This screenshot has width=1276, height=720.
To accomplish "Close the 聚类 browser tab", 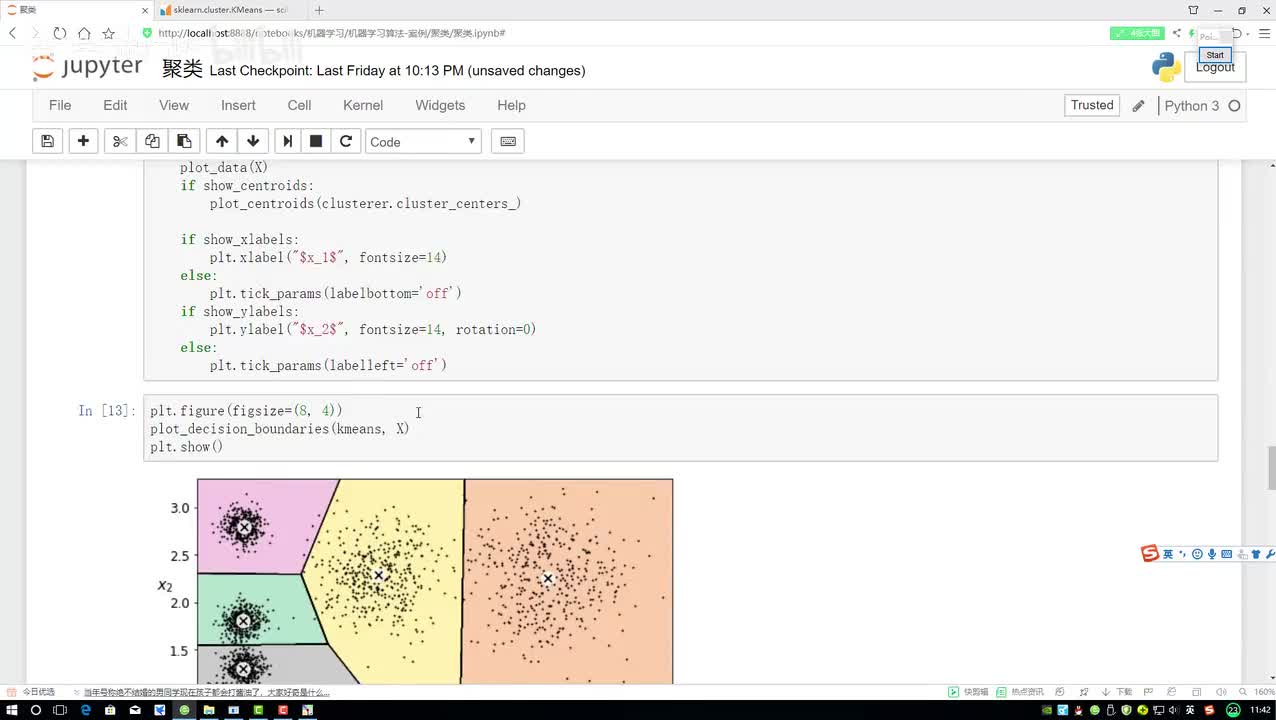I will tap(146, 10).
